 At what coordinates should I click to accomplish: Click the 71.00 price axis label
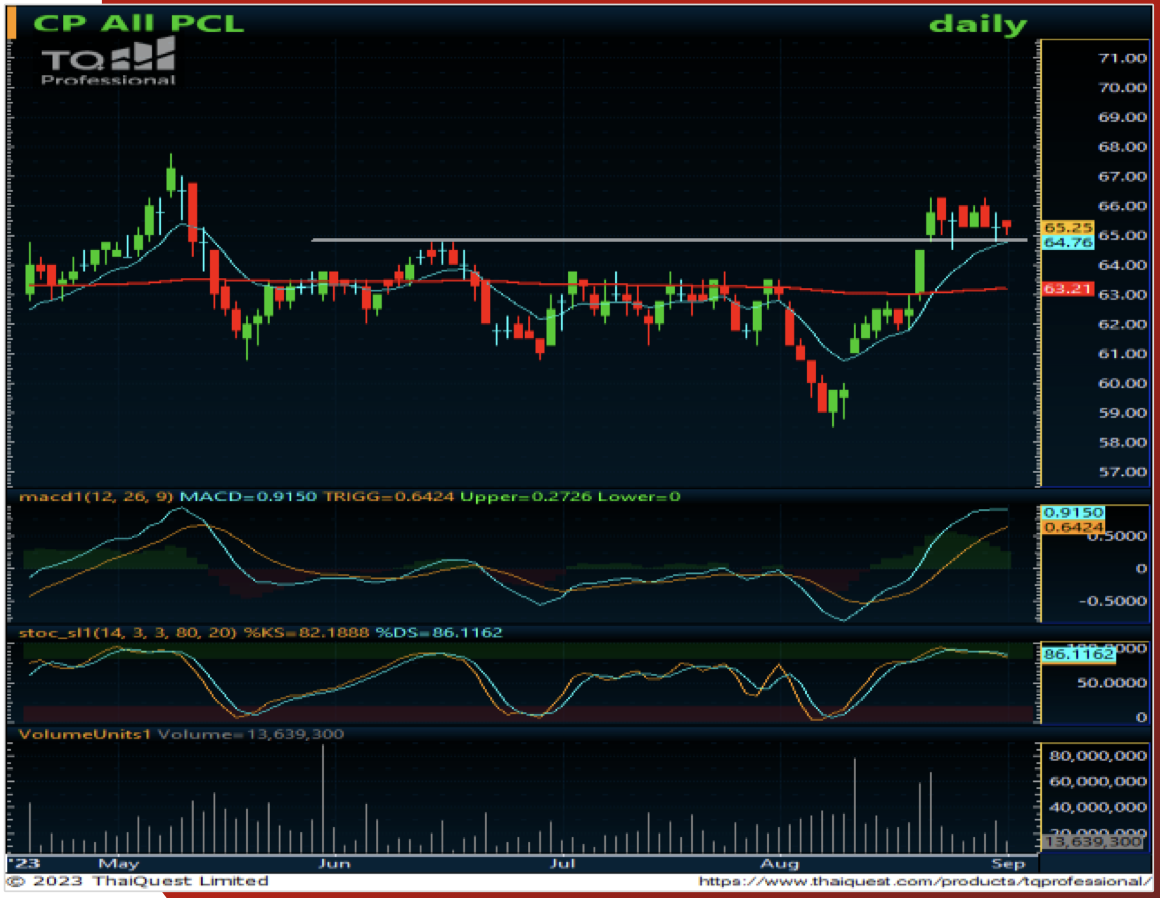pyautogui.click(x=1122, y=58)
